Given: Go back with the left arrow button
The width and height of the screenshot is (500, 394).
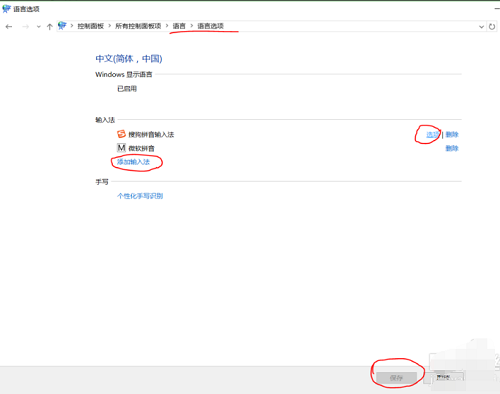Looking at the screenshot, I should point(9,27).
